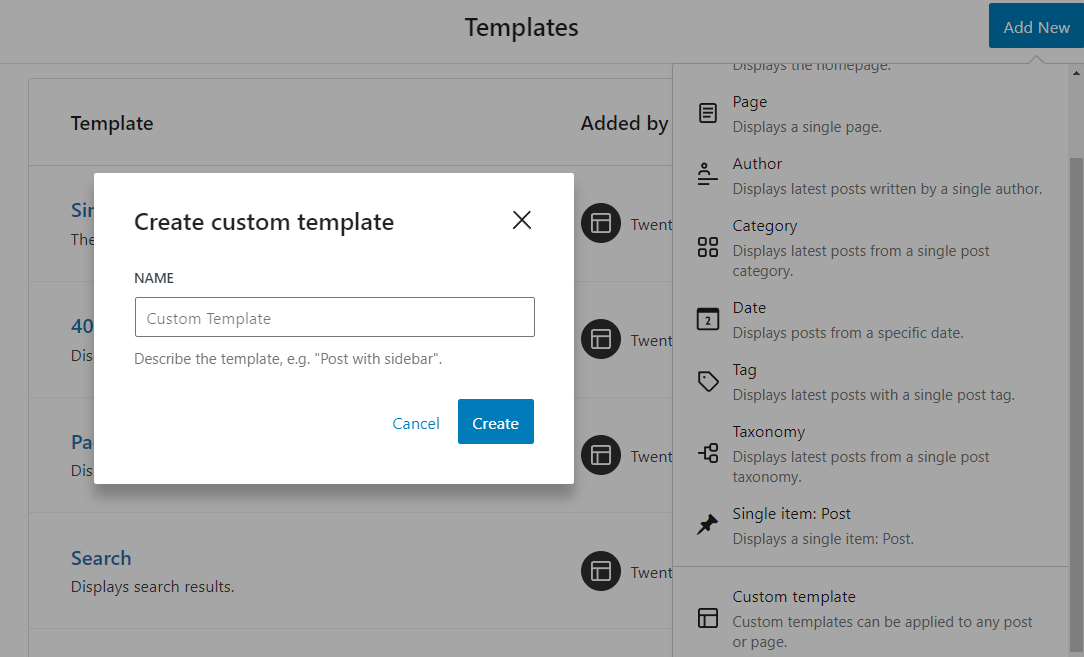Image resolution: width=1084 pixels, height=657 pixels.
Task: Choose Date from the template list
Action: pyautogui.click(x=749, y=307)
